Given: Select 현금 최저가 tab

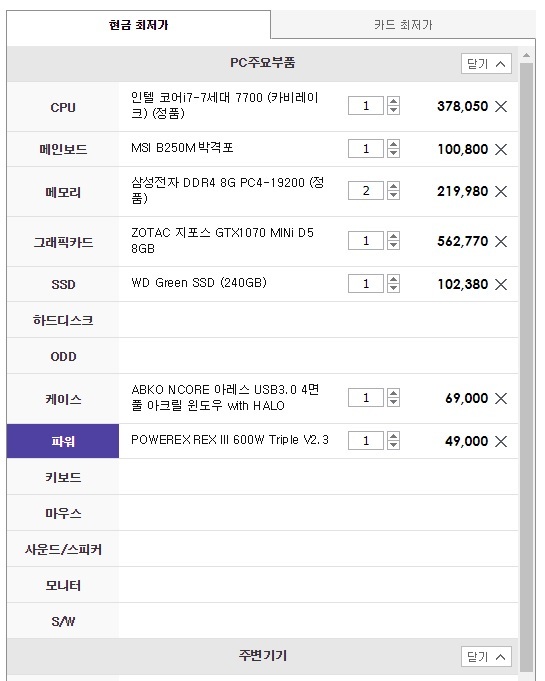Looking at the screenshot, I should pos(139,25).
